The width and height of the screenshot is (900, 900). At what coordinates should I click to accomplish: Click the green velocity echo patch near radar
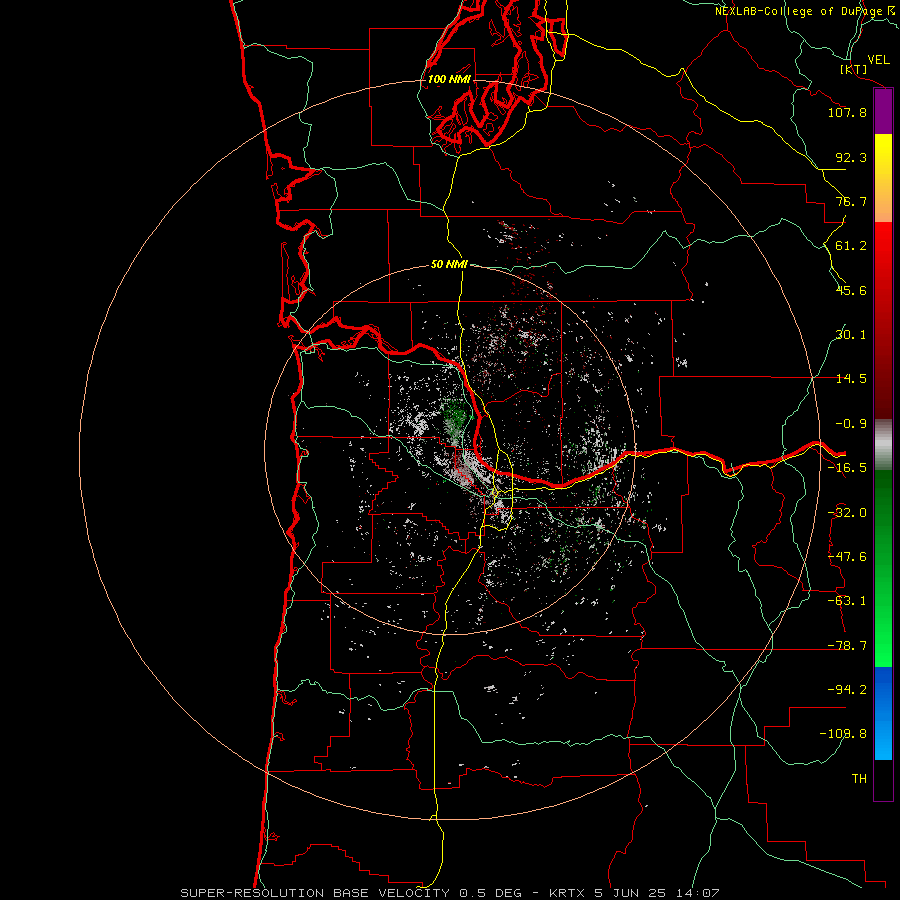[x=455, y=416]
